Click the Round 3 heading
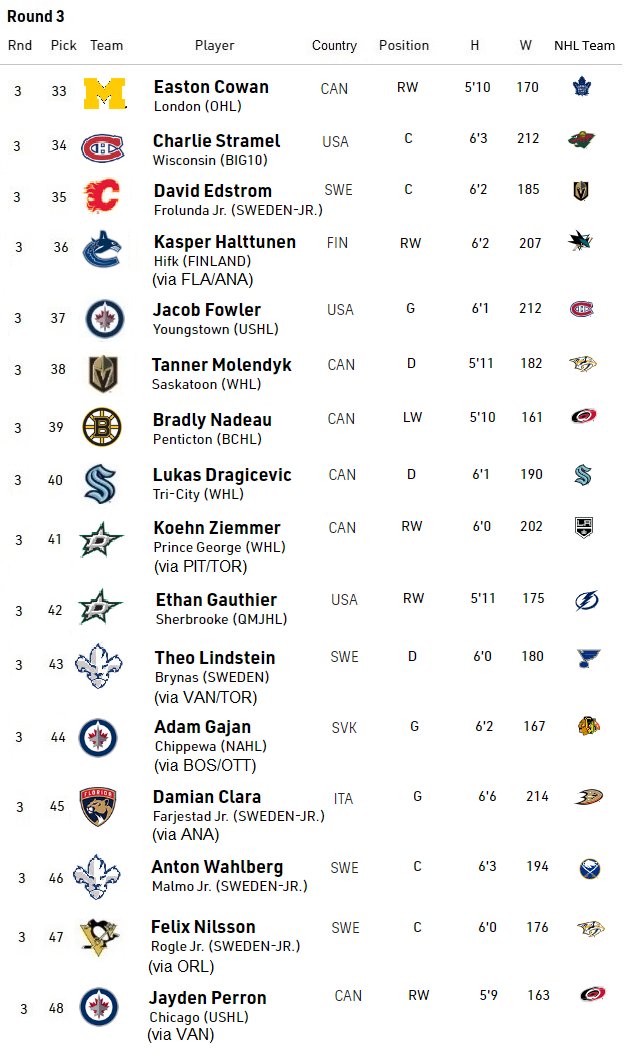 (x=36, y=17)
